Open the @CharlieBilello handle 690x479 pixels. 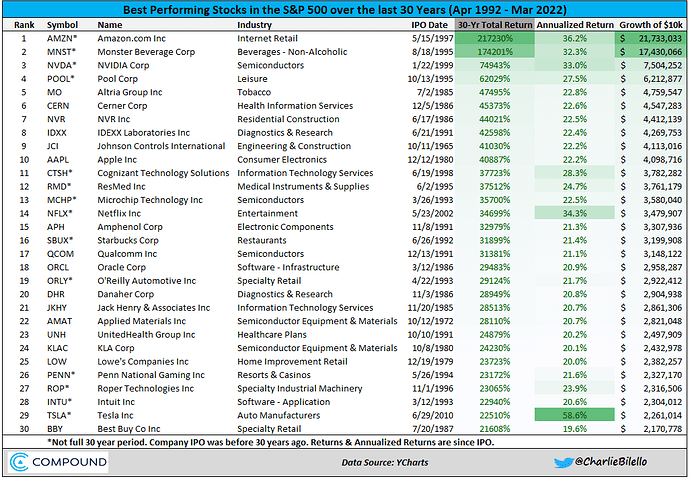click(x=611, y=462)
